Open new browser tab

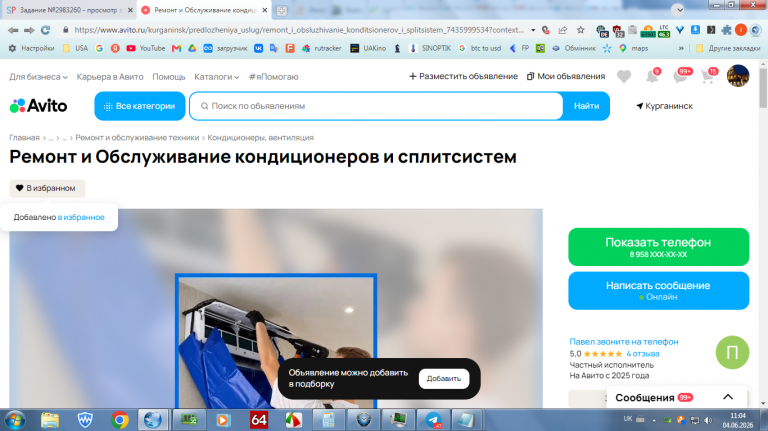point(282,10)
